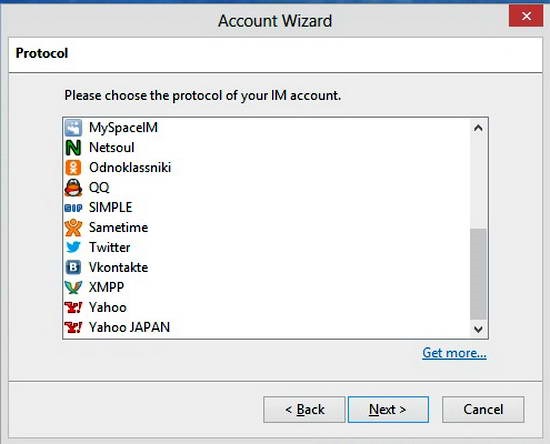Select the Twitter bird icon
The height and width of the screenshot is (444, 550).
73,247
